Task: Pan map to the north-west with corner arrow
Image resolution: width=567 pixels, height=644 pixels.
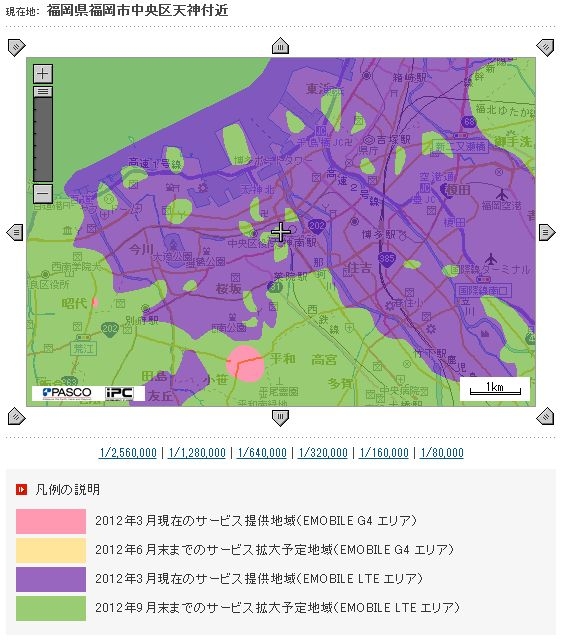Action: click(x=16, y=47)
